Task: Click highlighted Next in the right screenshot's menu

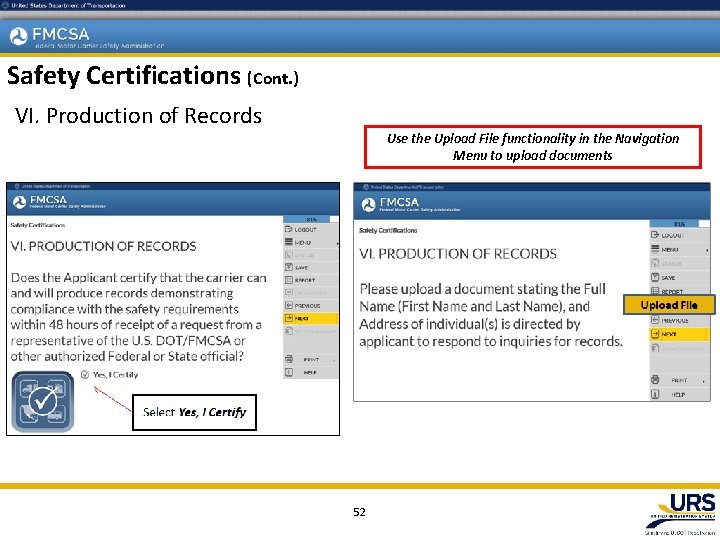Action: pos(680,334)
